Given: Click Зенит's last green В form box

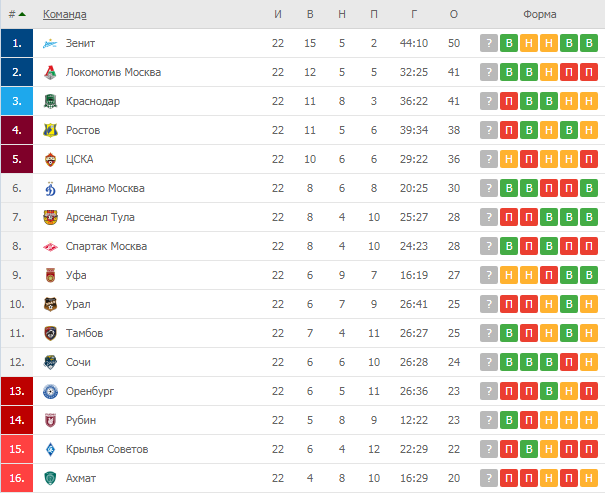Looking at the screenshot, I should [589, 43].
